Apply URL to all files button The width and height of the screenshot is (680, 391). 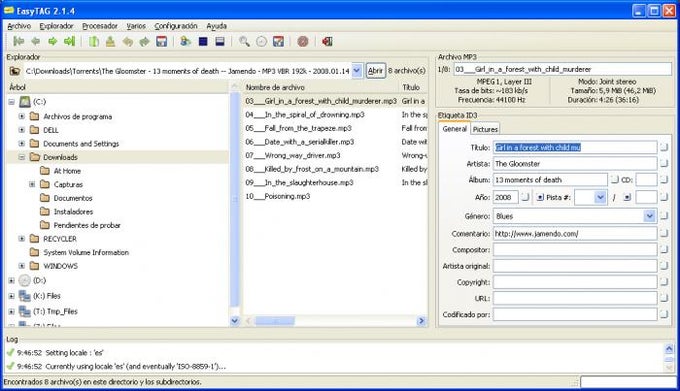pyautogui.click(x=664, y=298)
